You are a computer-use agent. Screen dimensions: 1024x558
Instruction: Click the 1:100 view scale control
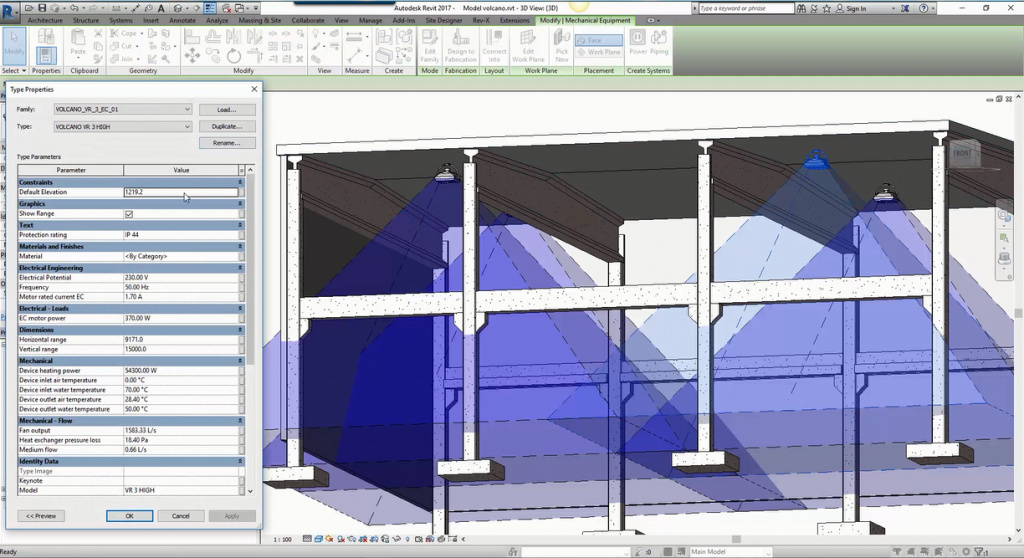point(285,540)
